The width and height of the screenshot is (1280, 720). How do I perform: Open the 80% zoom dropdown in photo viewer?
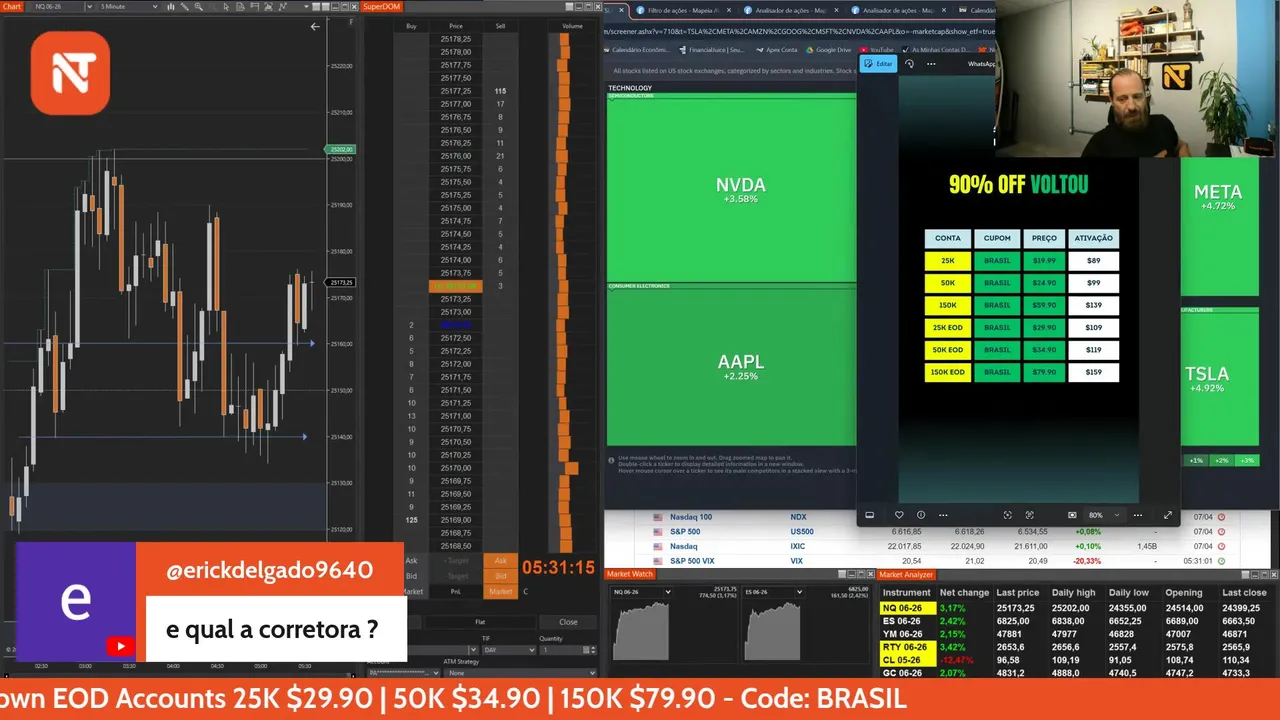click(x=1105, y=515)
